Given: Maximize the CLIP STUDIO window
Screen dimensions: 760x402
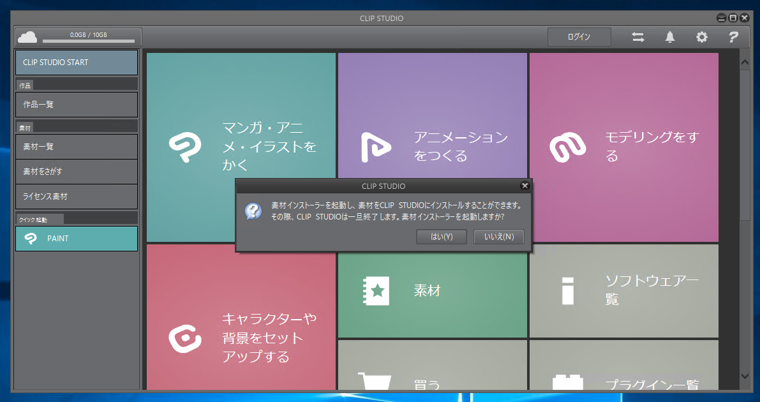Looking at the screenshot, I should pyautogui.click(x=733, y=18).
